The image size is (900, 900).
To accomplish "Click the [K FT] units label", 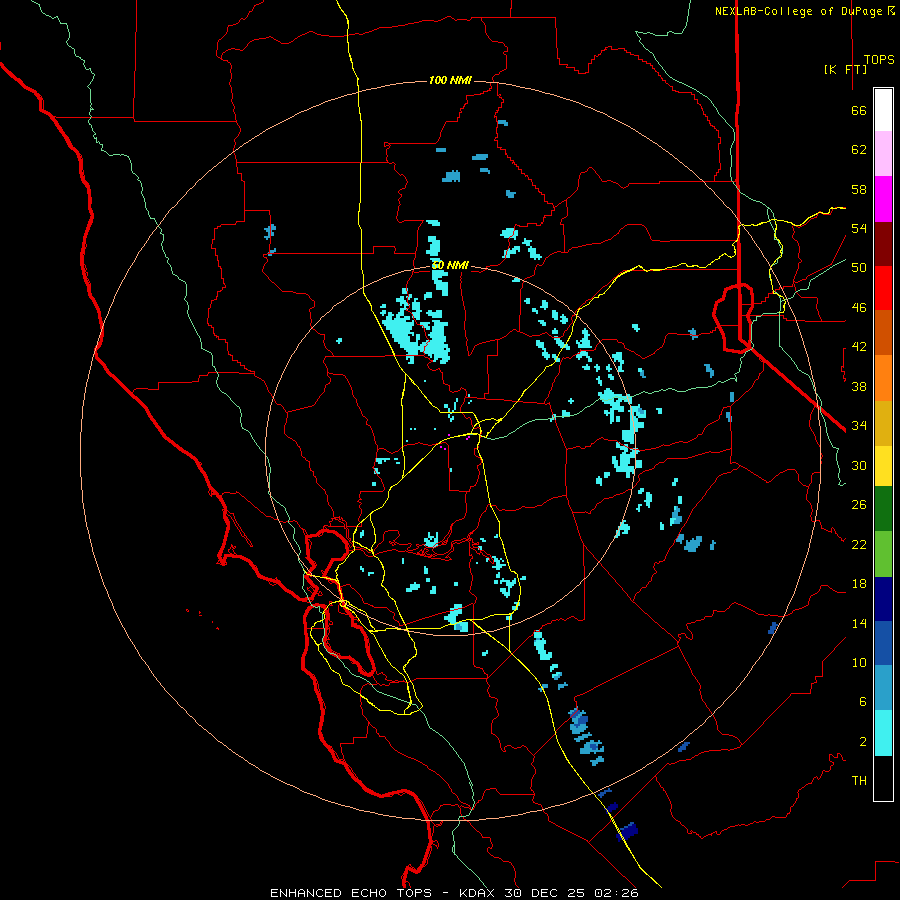I will click(845, 69).
